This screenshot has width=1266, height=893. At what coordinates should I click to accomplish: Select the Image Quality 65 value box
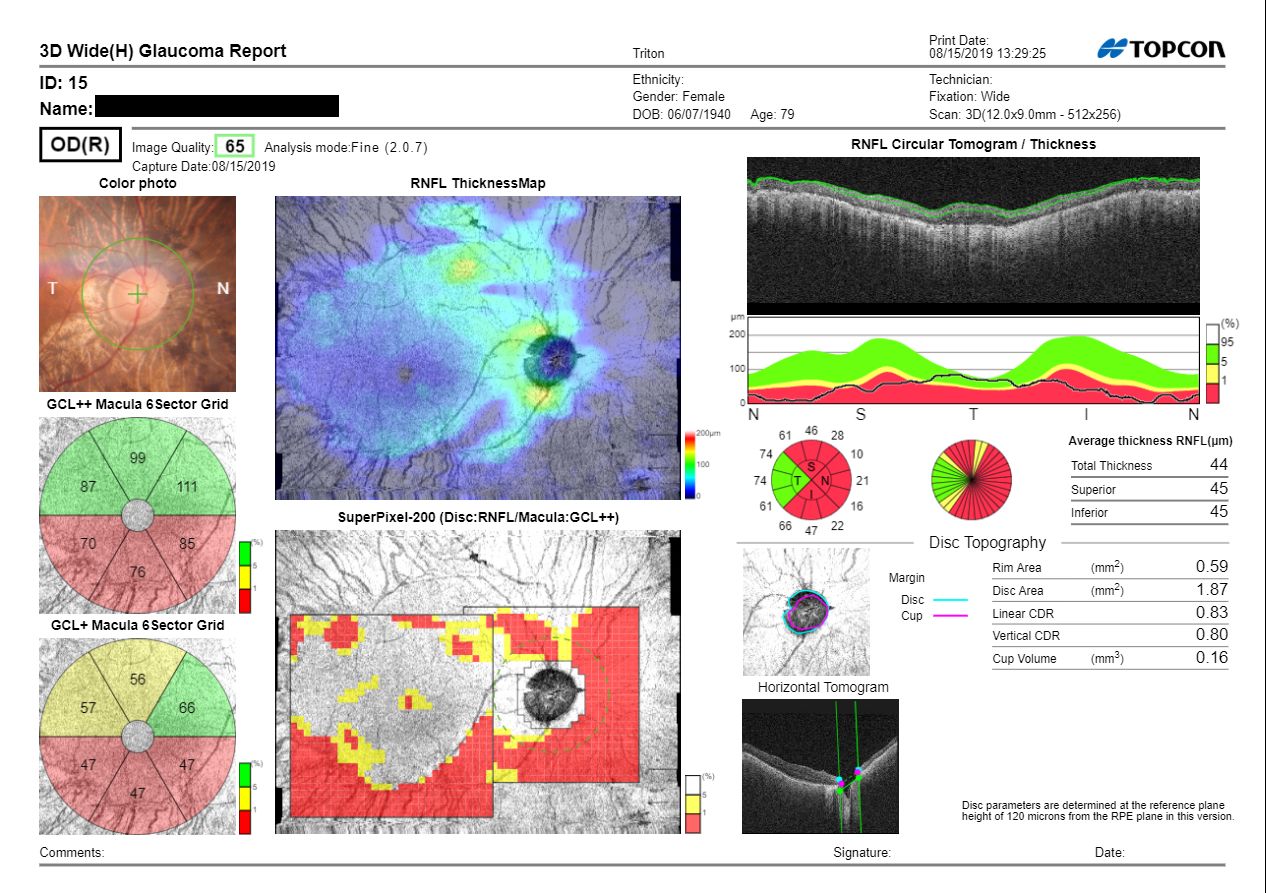pos(235,146)
